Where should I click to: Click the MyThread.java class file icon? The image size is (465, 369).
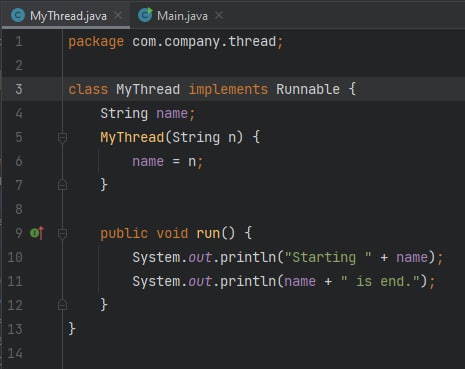pos(18,15)
